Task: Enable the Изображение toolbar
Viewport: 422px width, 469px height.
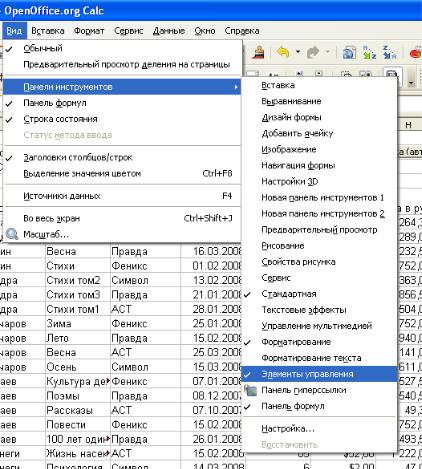Action: (319, 149)
